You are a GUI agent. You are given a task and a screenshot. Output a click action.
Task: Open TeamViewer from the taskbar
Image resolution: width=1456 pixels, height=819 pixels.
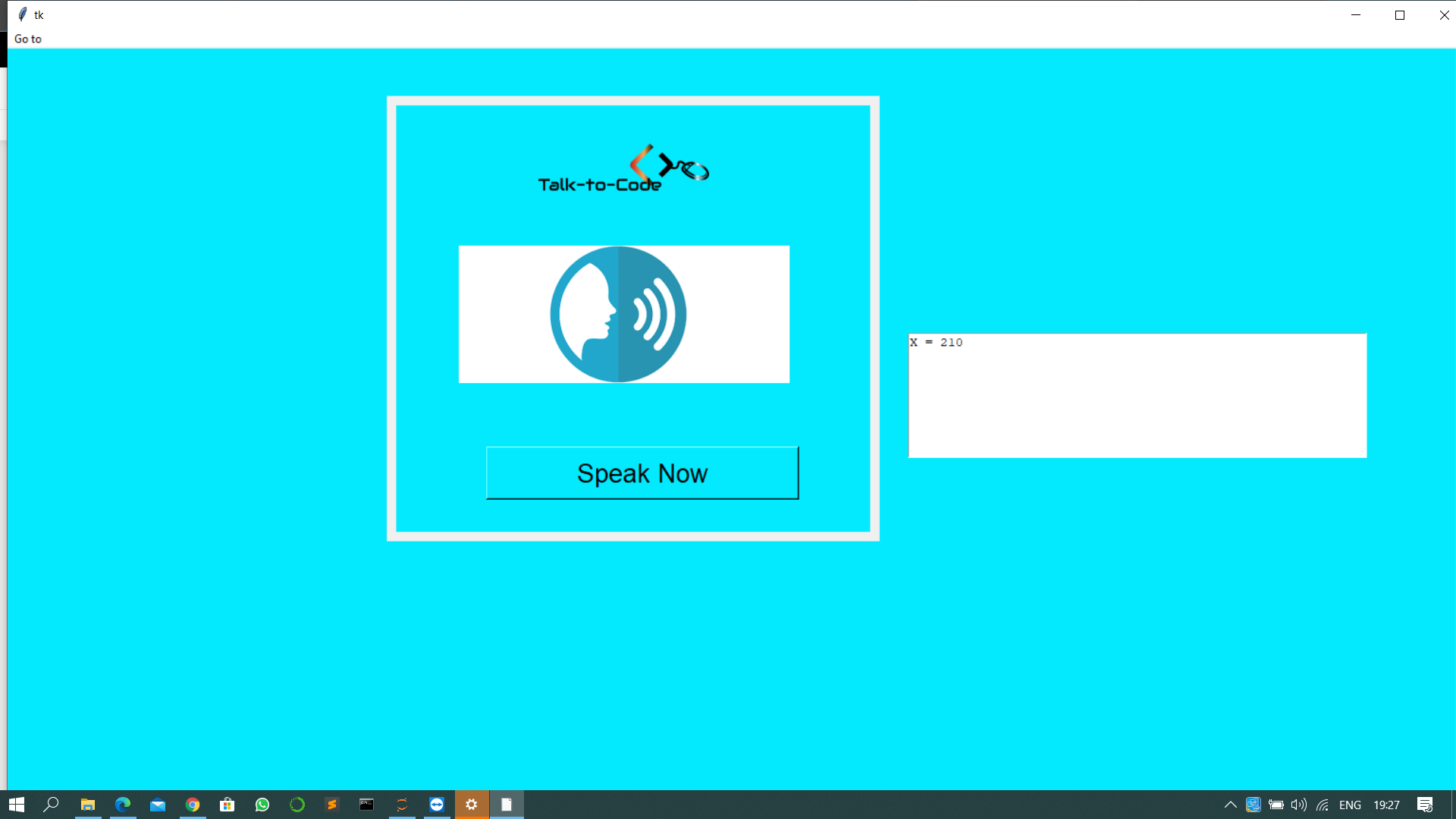point(437,805)
